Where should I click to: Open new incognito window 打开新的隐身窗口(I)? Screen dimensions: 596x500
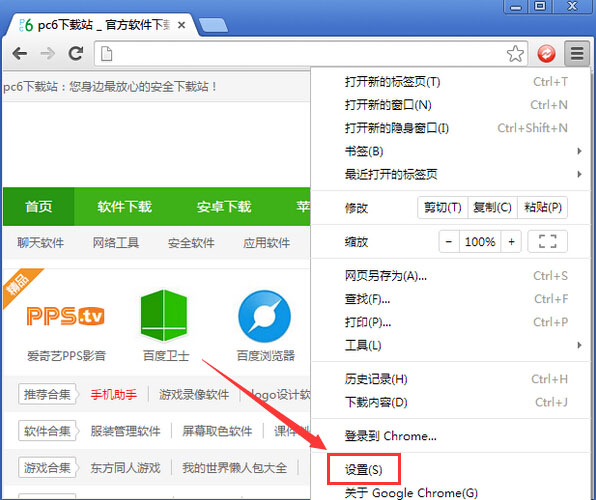click(x=450, y=128)
